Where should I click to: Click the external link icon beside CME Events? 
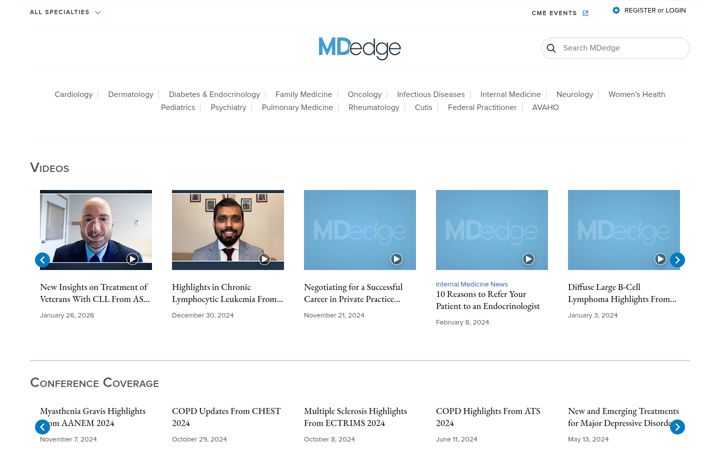tap(585, 13)
